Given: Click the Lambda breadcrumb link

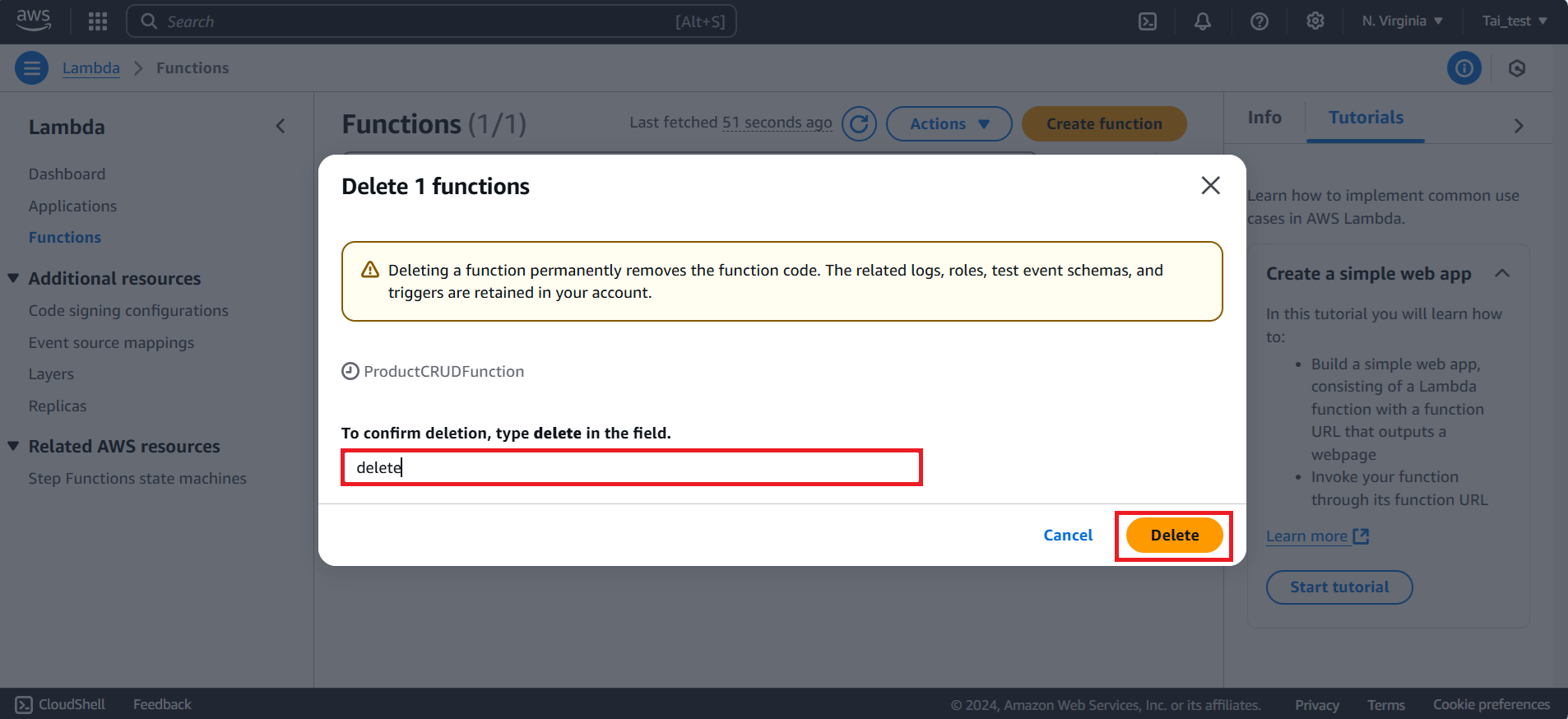Looking at the screenshot, I should [91, 68].
